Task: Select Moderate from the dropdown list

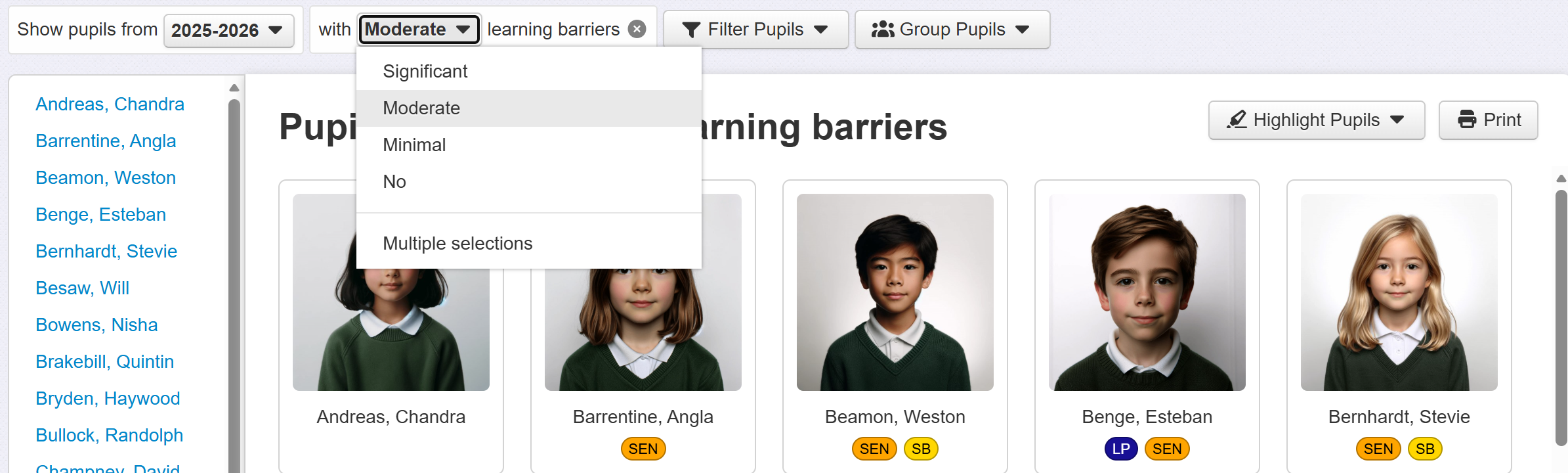Action: [529, 108]
